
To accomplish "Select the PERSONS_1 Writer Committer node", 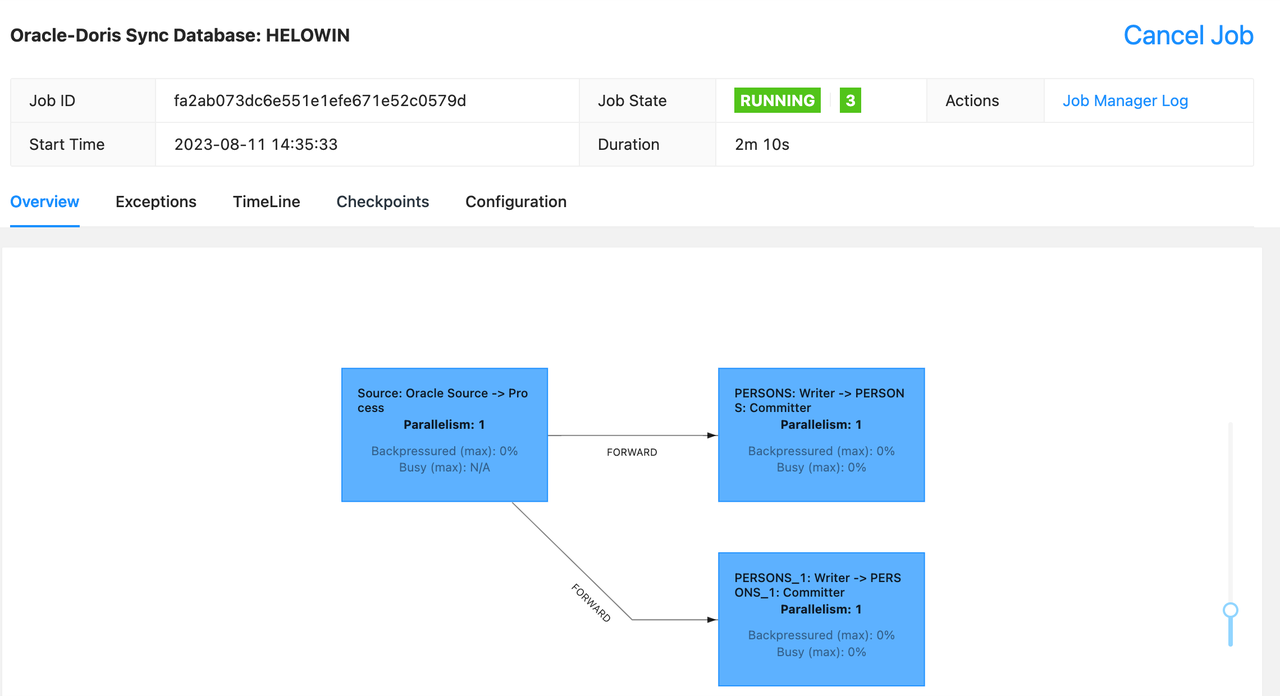I will pos(821,619).
